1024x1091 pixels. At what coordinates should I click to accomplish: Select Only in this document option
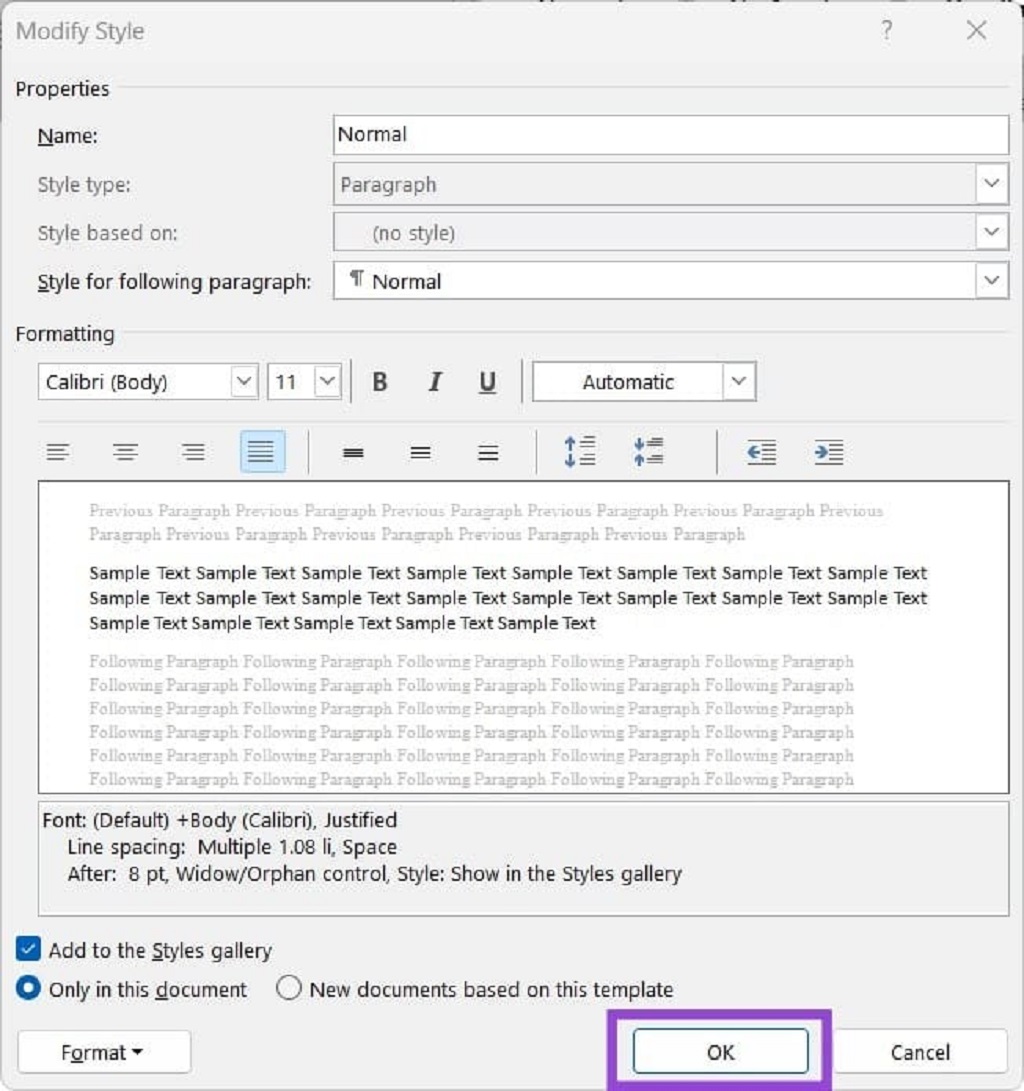tap(29, 988)
